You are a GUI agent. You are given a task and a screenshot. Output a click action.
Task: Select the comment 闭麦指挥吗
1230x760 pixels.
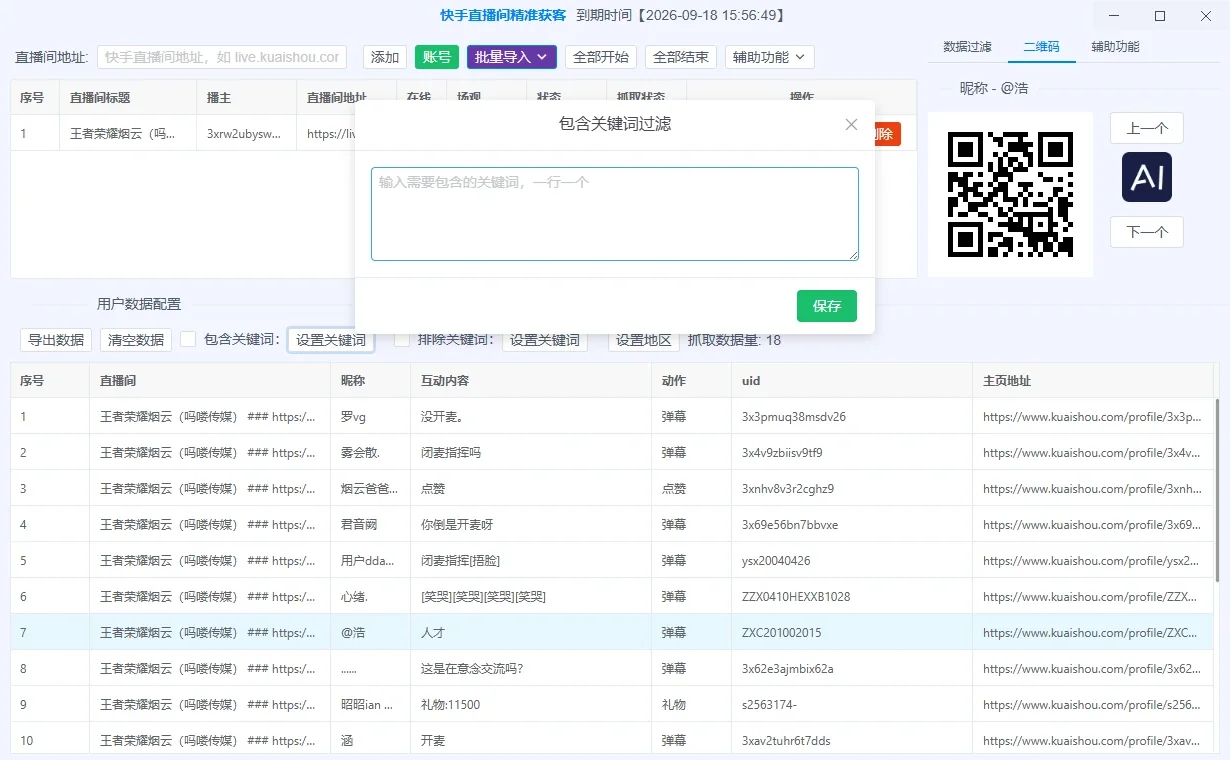tap(531, 453)
